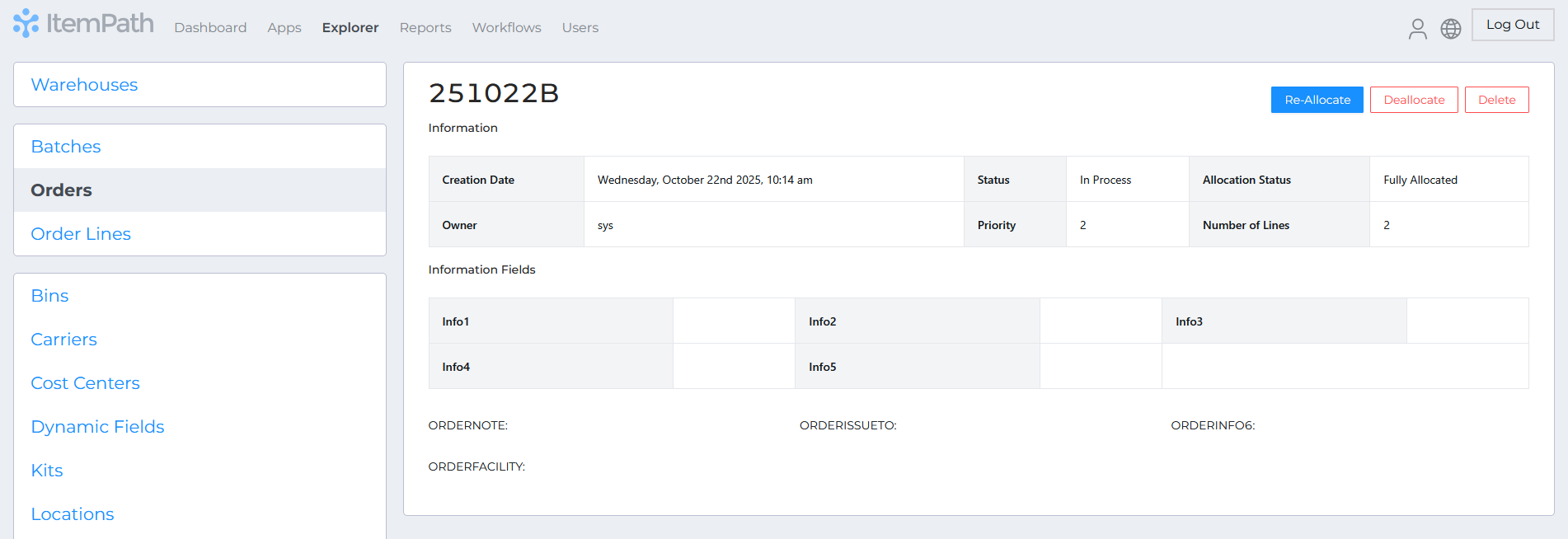Open the Dashboard menu item
Screen dimensions: 1568x539
tap(210, 28)
